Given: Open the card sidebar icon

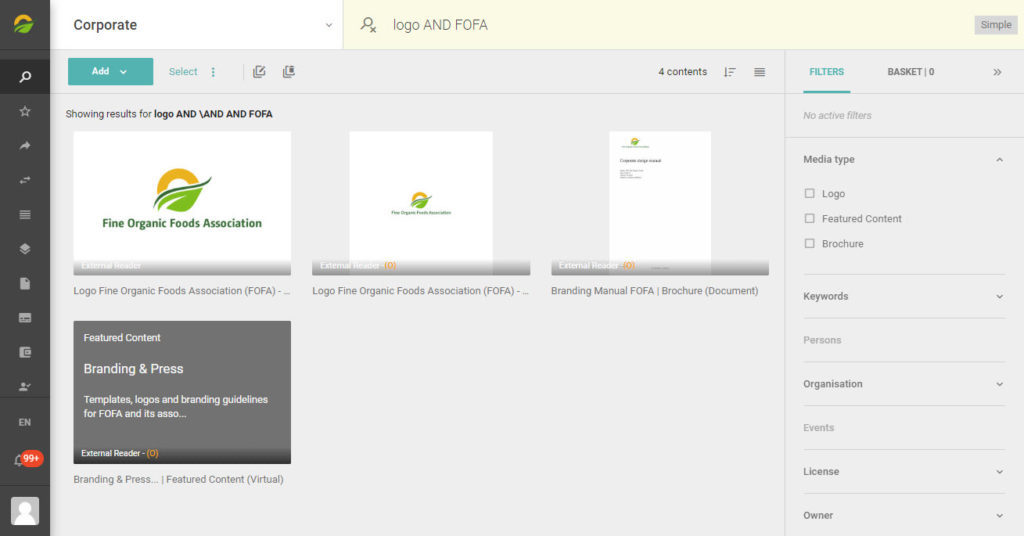Looking at the screenshot, I should pyautogui.click(x=25, y=318).
